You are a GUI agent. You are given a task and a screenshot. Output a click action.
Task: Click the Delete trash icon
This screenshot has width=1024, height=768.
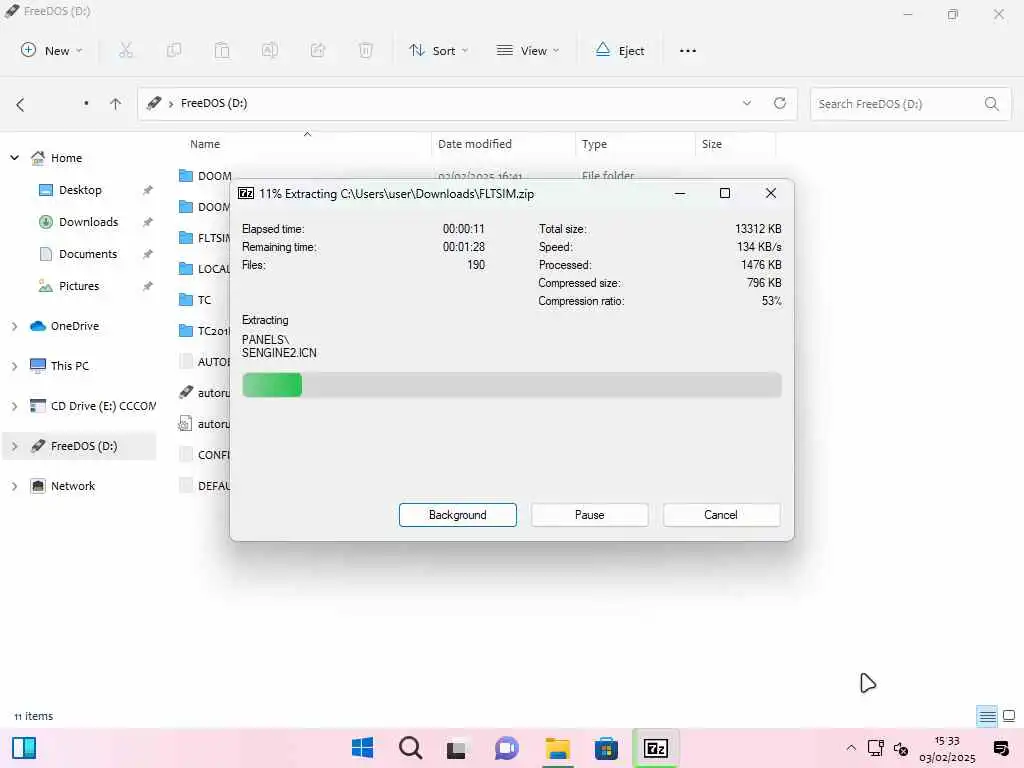[x=366, y=50]
